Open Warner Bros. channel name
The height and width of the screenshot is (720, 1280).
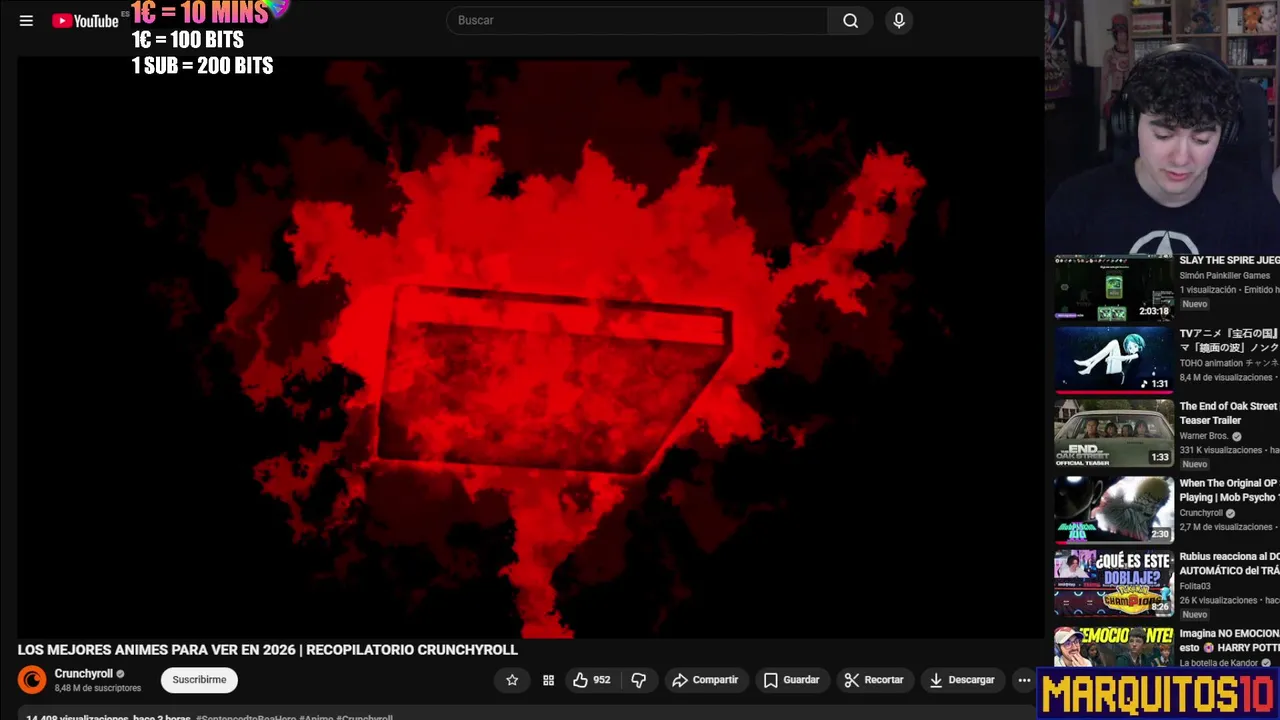[x=1205, y=436]
